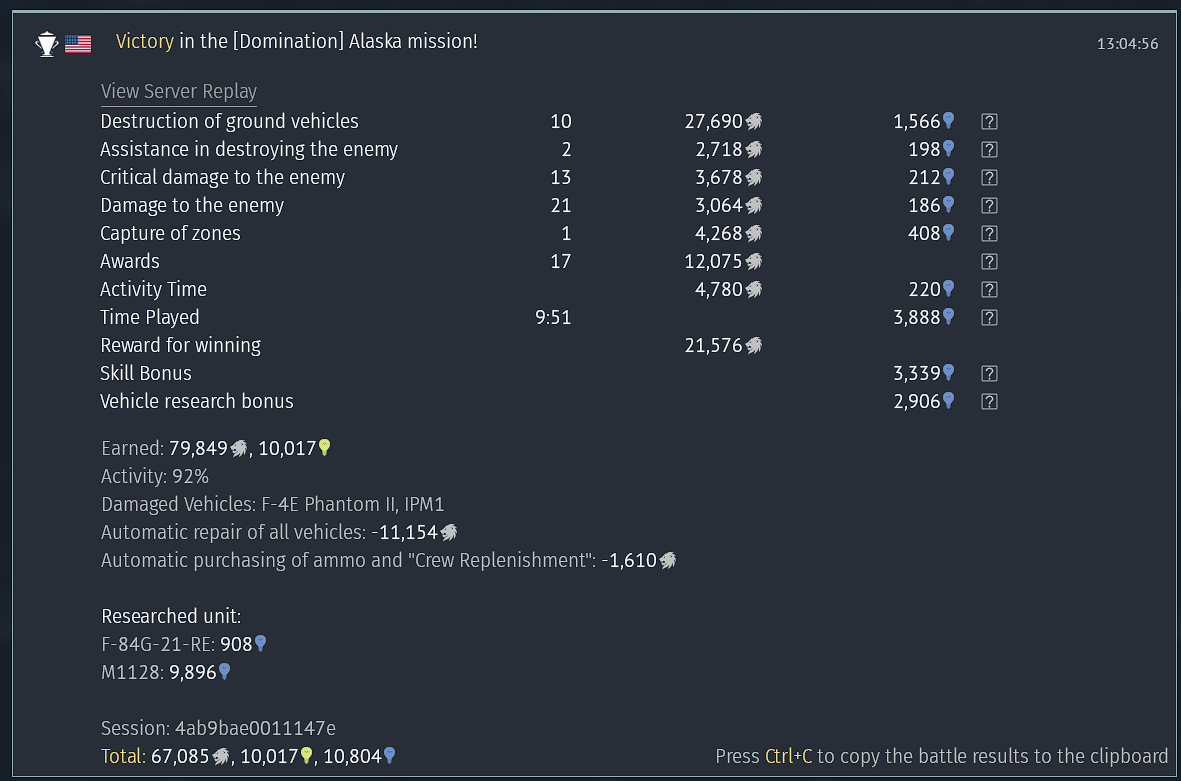
Task: Open help for Critical damage to the enemy
Action: (x=989, y=177)
